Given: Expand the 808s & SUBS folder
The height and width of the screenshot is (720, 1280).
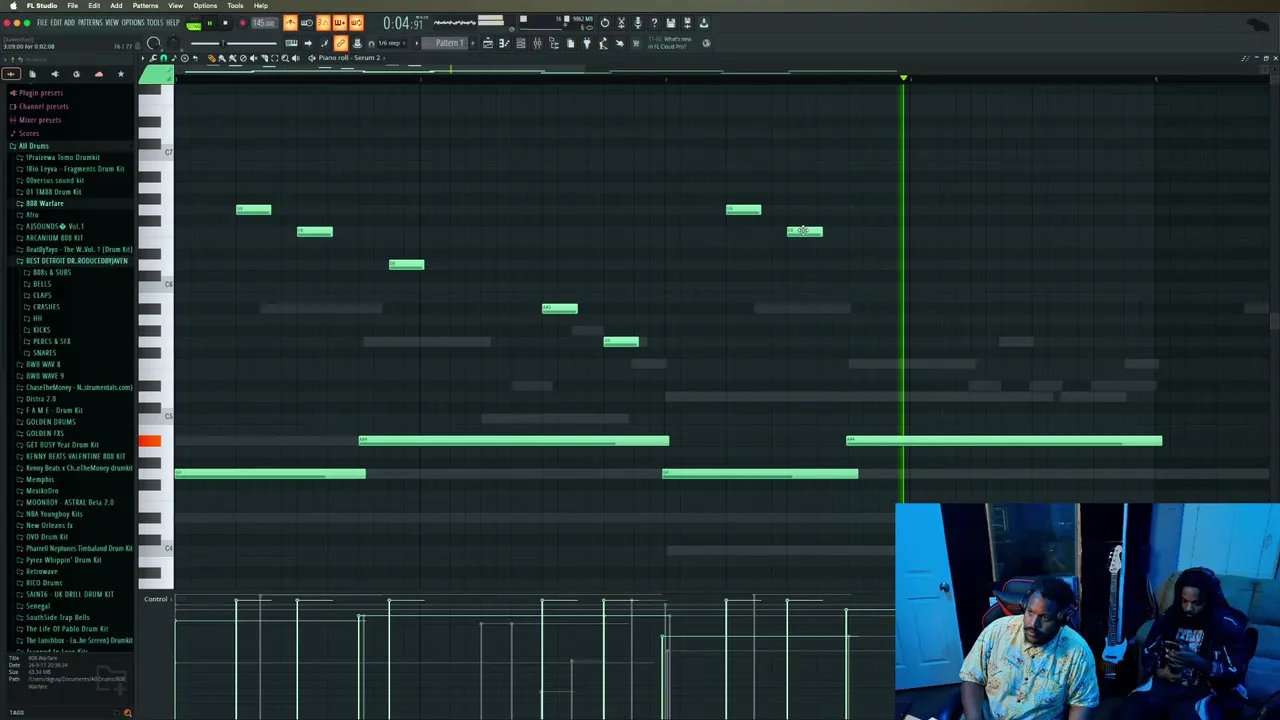Looking at the screenshot, I should pos(51,272).
